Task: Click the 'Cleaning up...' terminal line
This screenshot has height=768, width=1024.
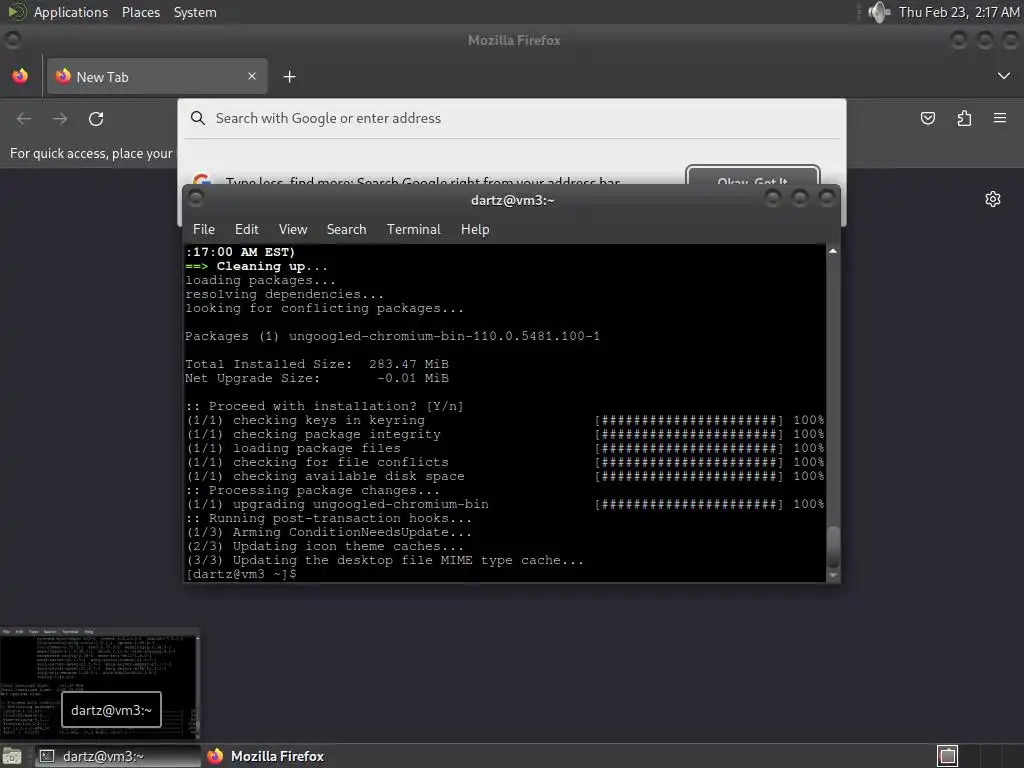Action: pos(257,266)
